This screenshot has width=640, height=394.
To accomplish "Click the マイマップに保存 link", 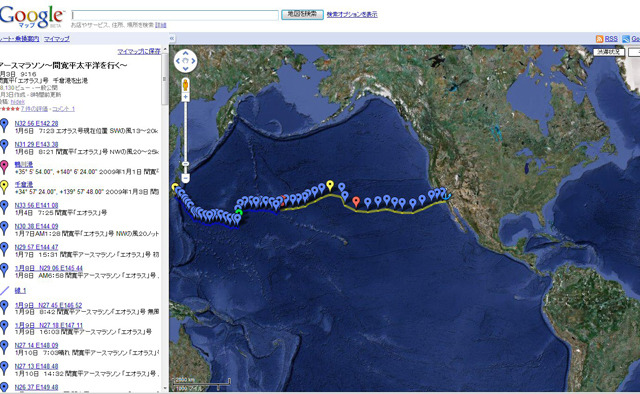I will coord(139,51).
